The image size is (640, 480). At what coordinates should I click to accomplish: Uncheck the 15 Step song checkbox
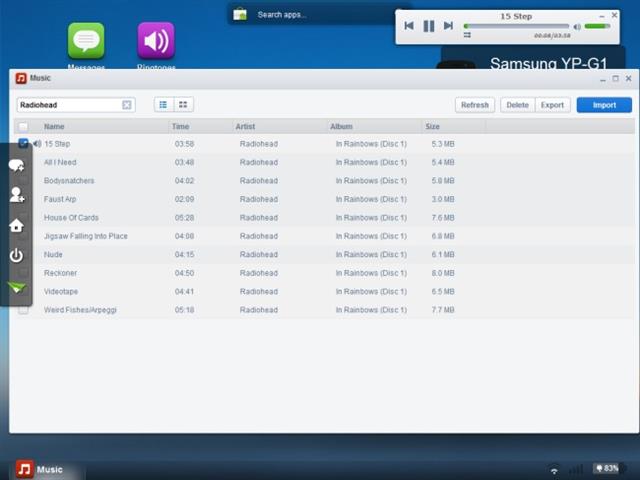[x=24, y=144]
